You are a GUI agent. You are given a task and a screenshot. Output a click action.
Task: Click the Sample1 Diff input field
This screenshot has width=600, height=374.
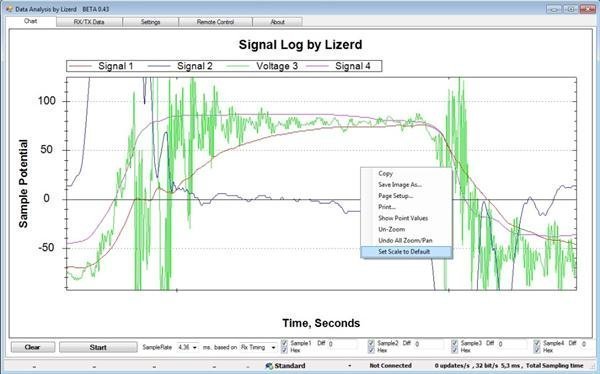tap(342, 344)
